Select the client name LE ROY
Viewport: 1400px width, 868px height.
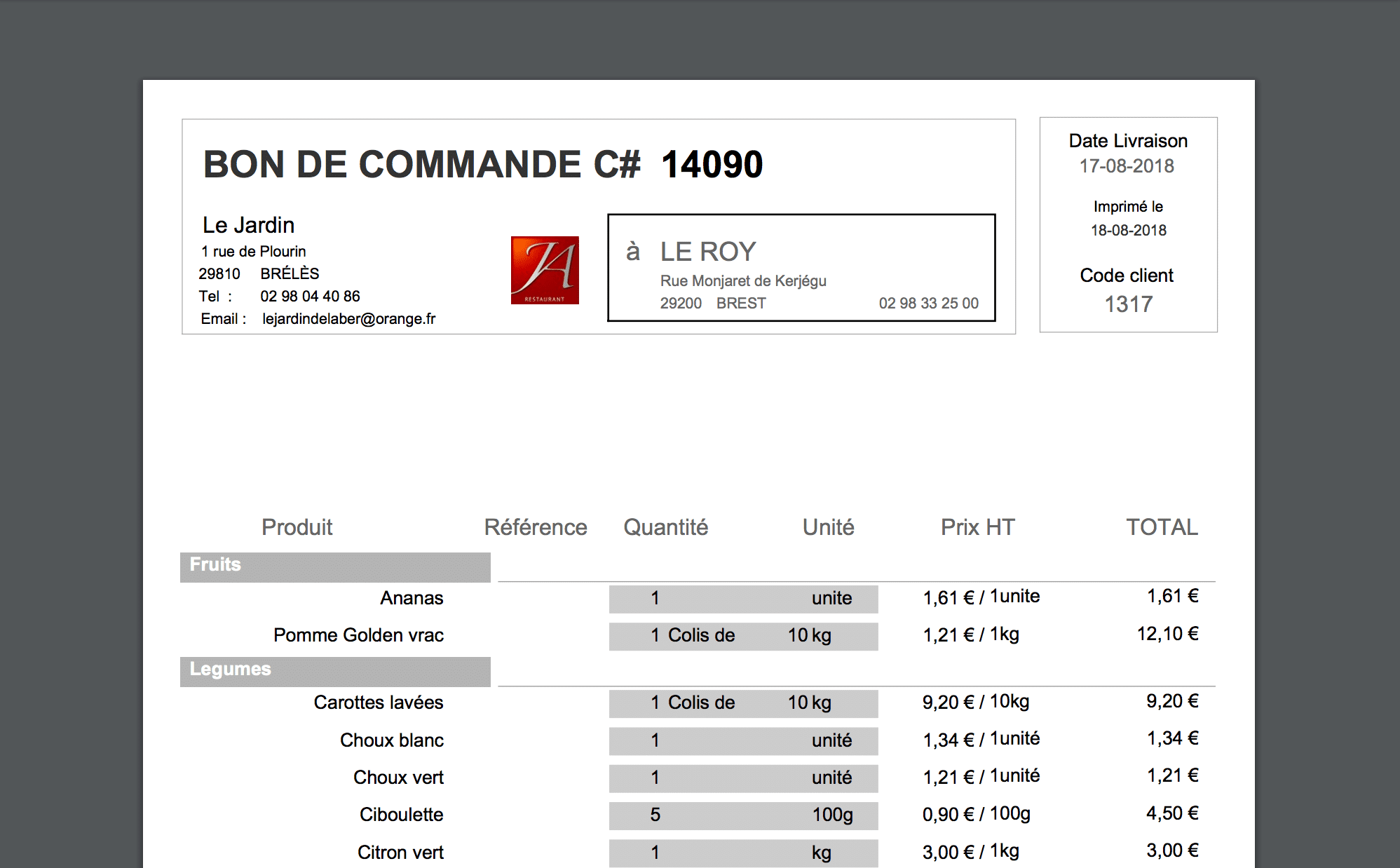point(708,251)
